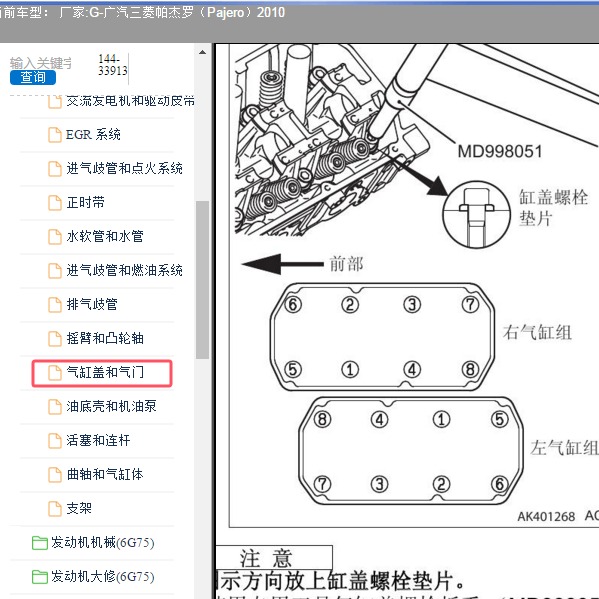This screenshot has height=599, width=599.
Task: Click document icon beside 活塞和连杆
Action: tap(55, 441)
